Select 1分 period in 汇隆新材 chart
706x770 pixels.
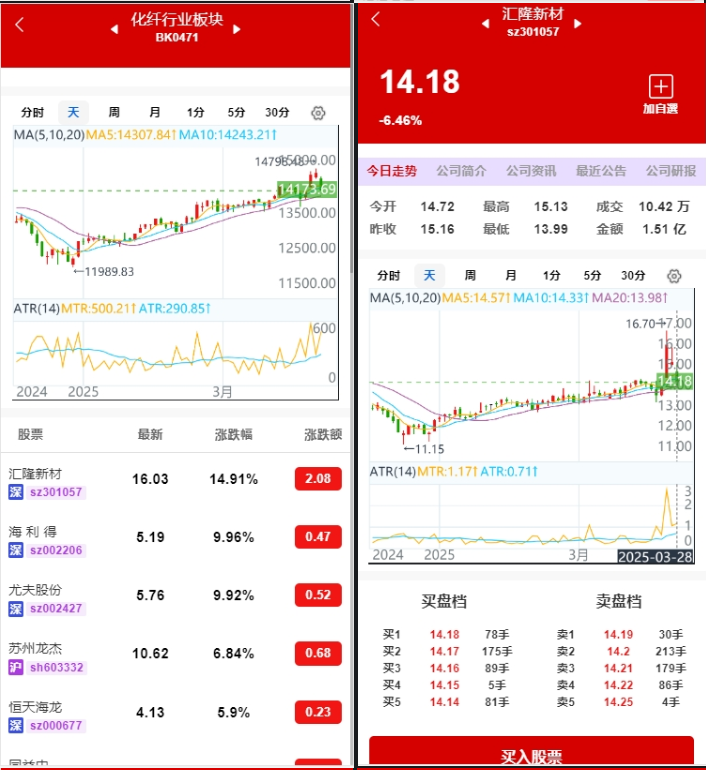point(551,275)
